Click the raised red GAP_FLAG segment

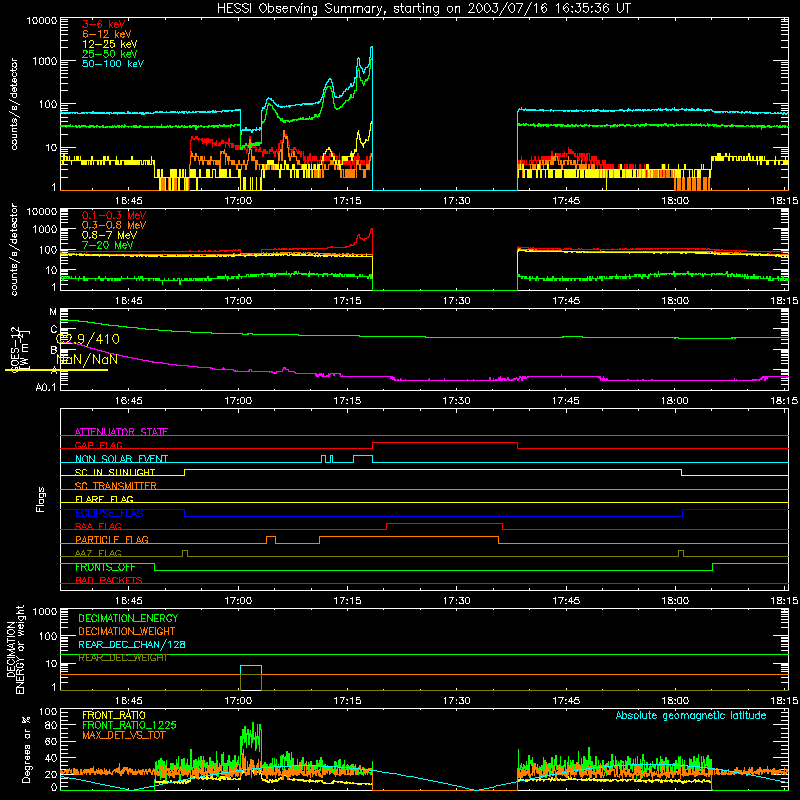coord(445,443)
